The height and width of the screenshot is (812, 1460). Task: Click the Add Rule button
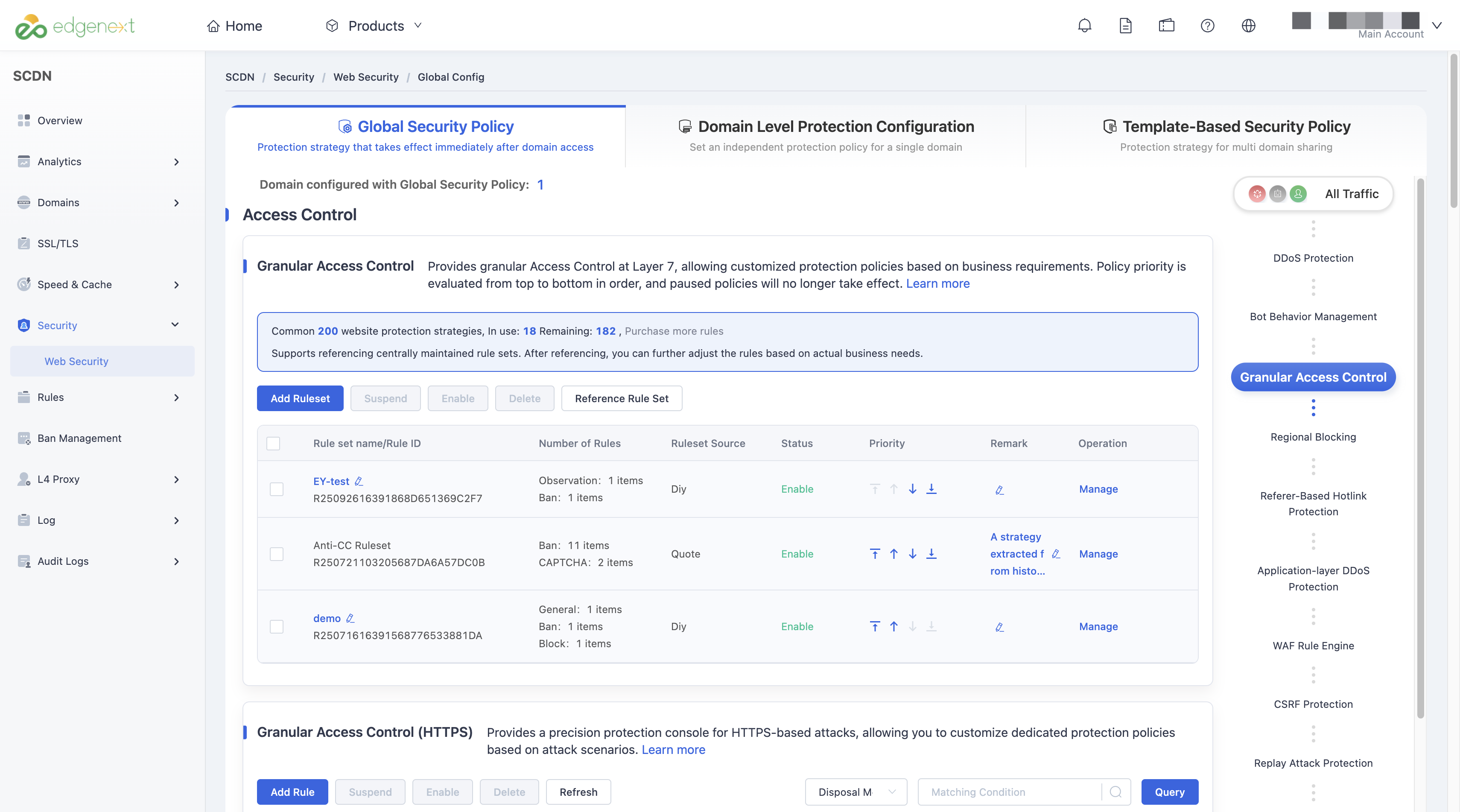point(292,792)
